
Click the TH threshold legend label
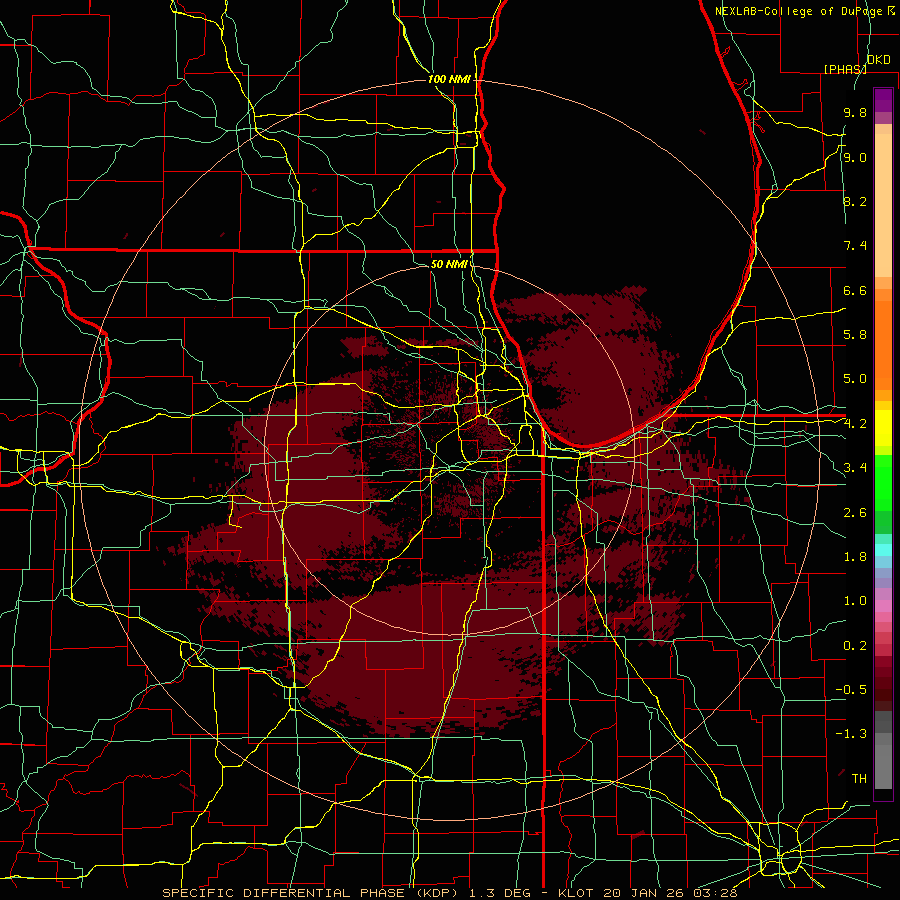pyautogui.click(x=859, y=779)
